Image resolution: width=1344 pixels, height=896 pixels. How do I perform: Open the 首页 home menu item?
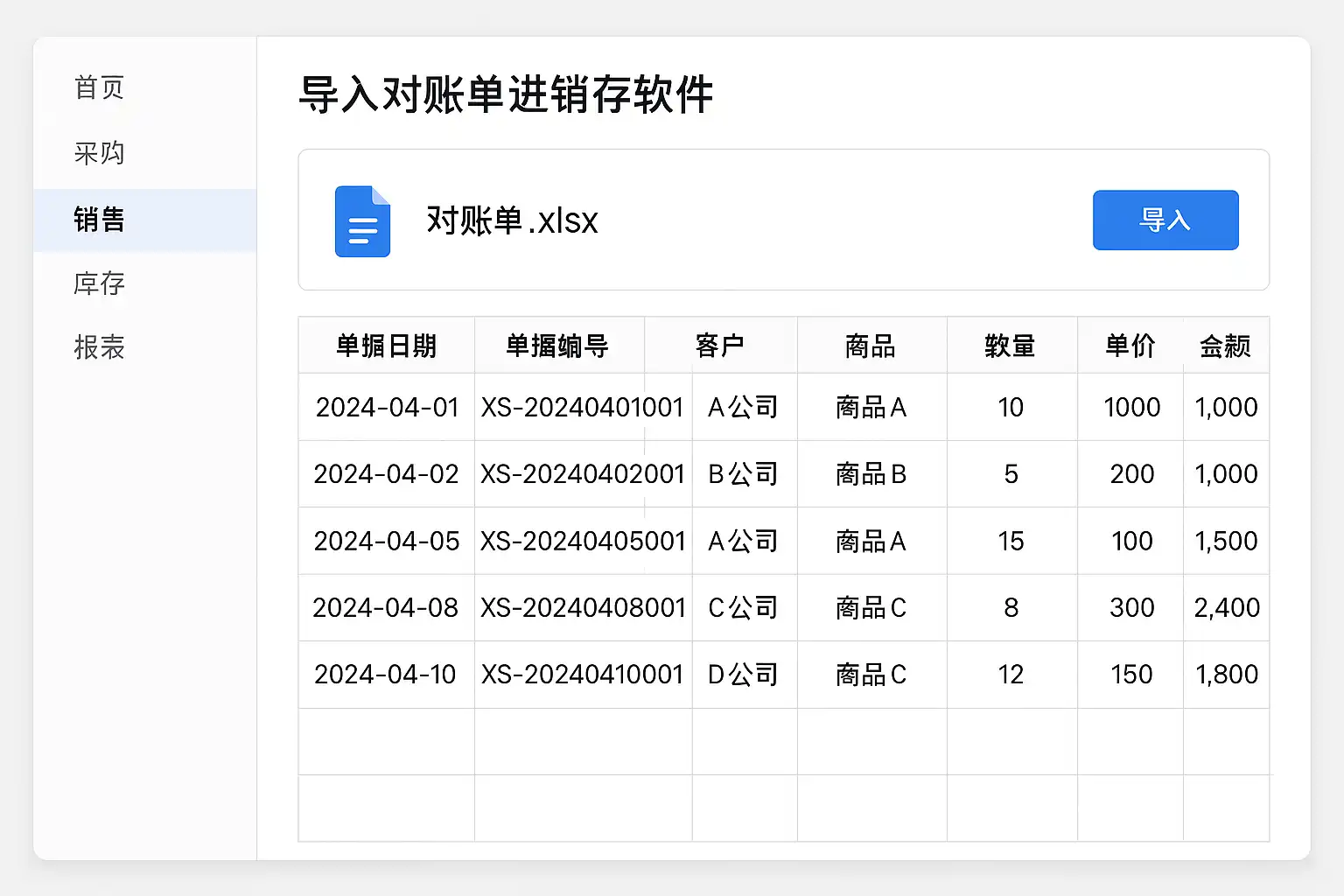pos(100,87)
